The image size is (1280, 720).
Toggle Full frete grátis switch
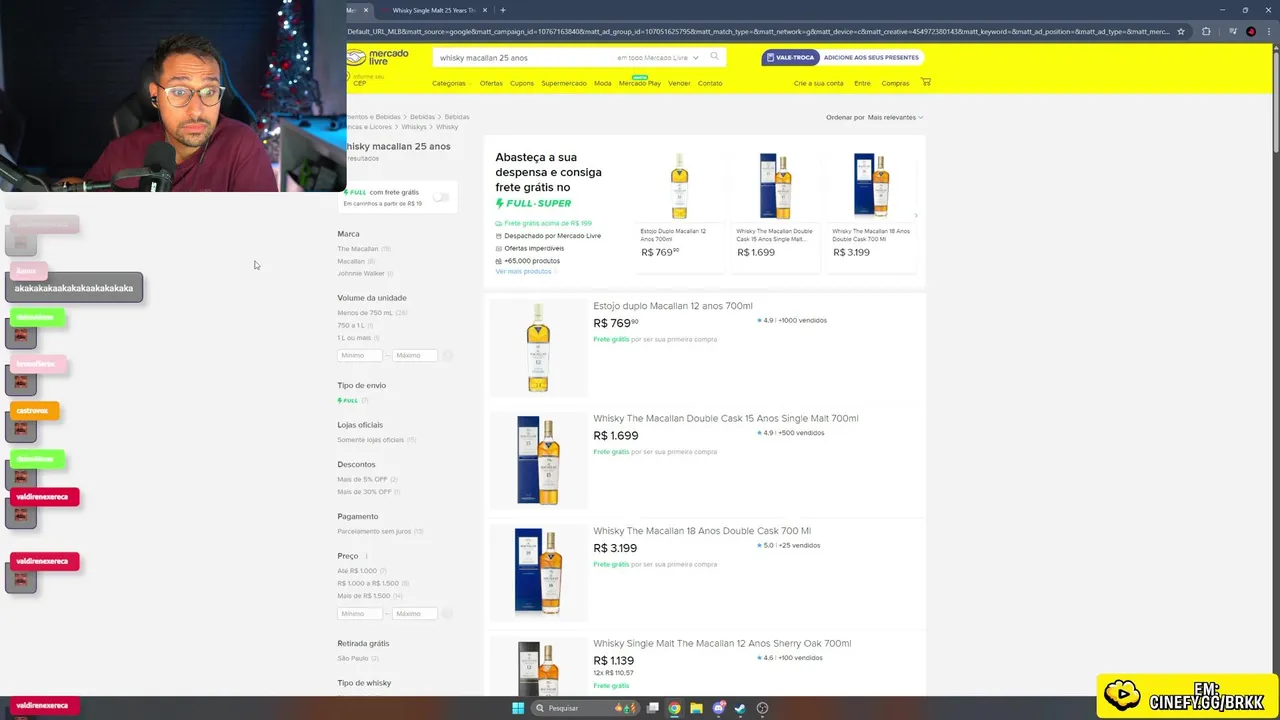pos(440,197)
